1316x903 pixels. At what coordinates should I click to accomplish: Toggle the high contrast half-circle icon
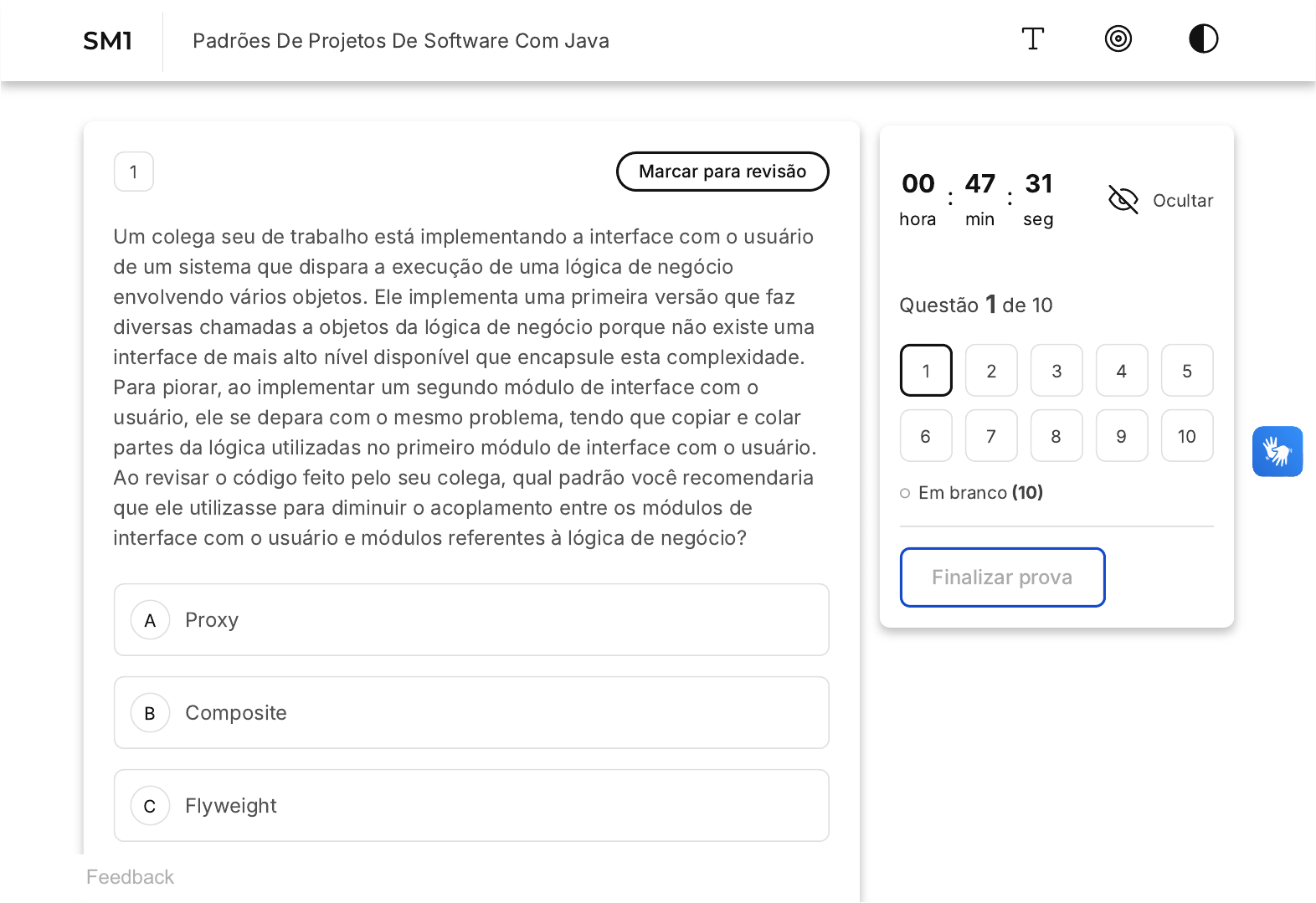1203,39
